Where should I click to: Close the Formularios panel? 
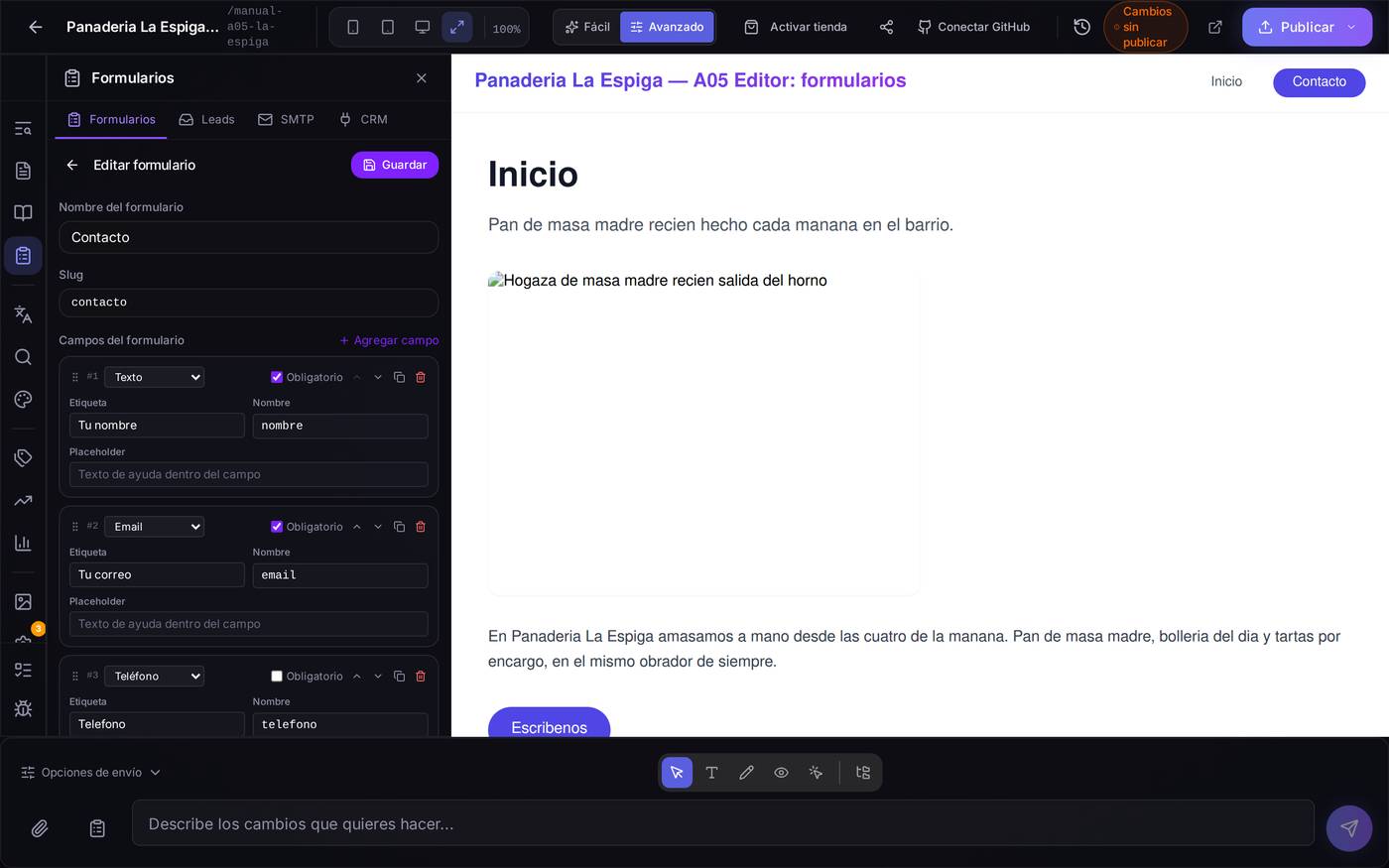[x=422, y=78]
